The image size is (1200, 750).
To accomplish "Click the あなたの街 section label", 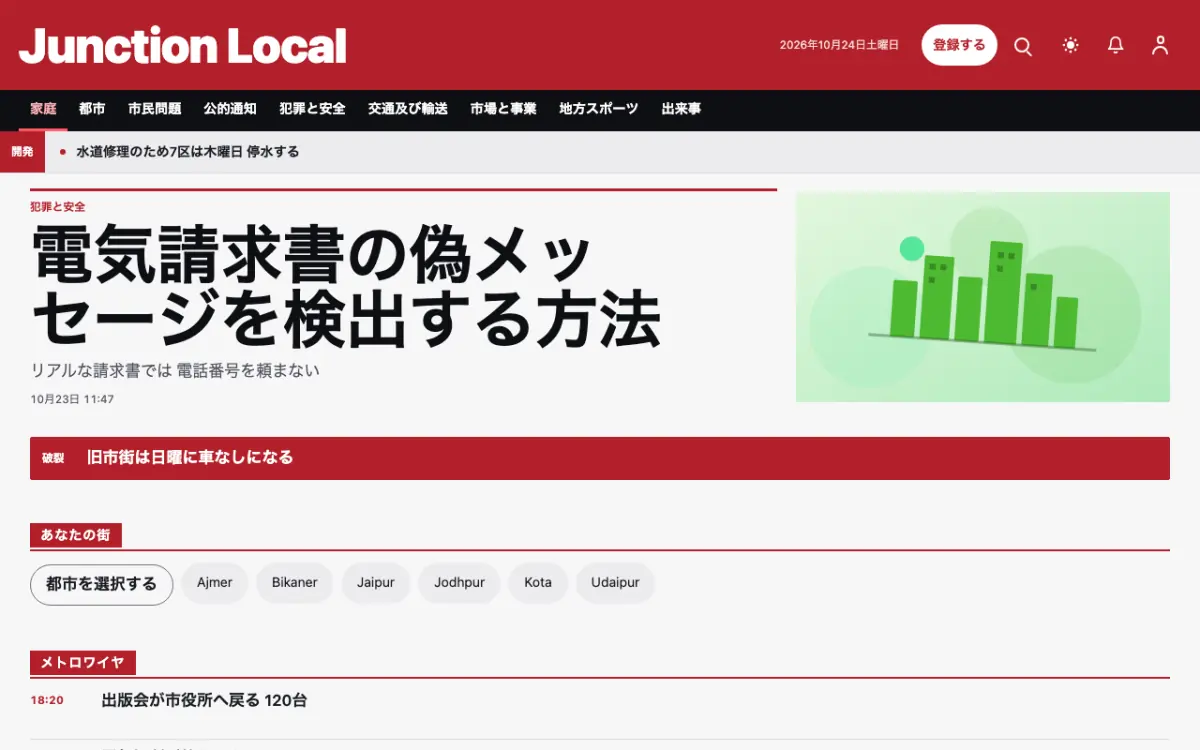I will [x=76, y=535].
